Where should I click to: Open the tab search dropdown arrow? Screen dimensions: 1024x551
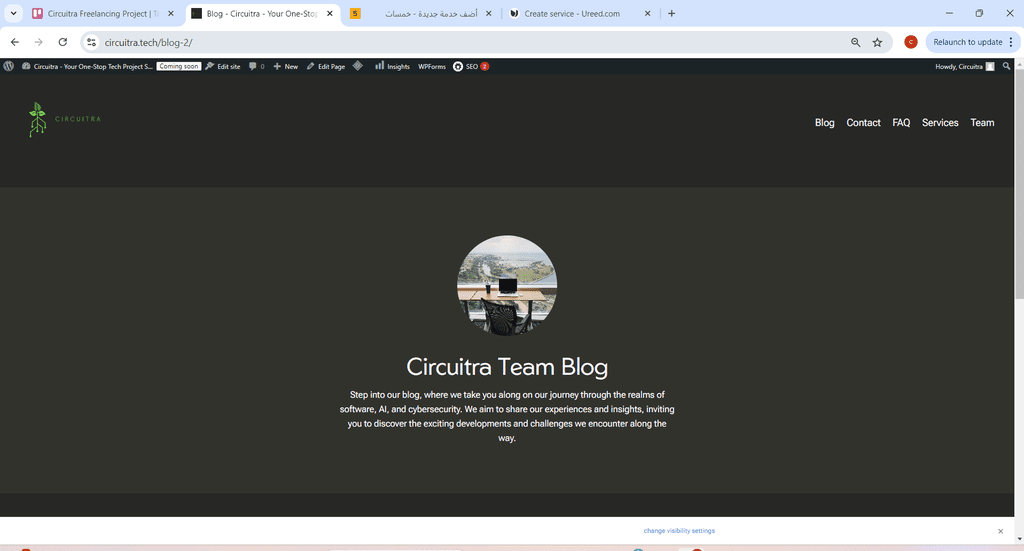coord(13,13)
